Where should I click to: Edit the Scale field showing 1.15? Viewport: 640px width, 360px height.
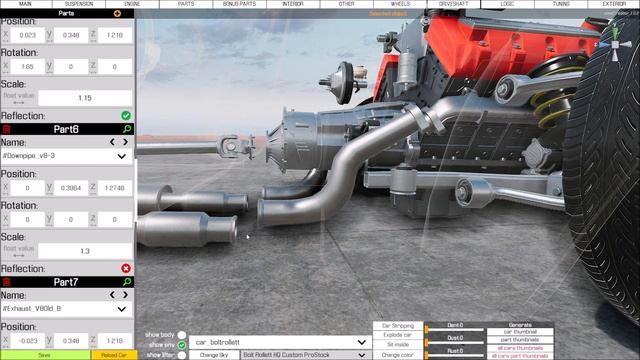click(85, 98)
